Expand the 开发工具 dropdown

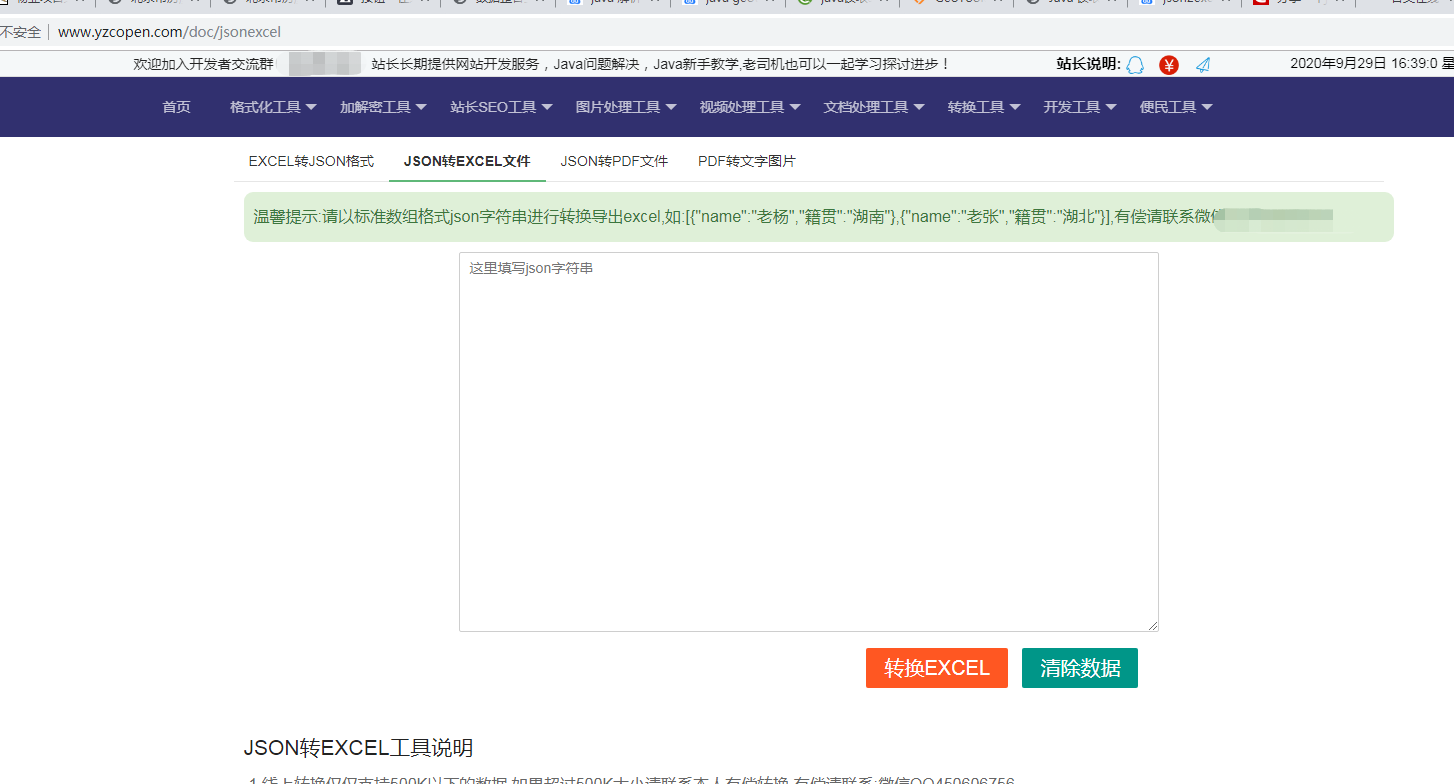(1072, 107)
